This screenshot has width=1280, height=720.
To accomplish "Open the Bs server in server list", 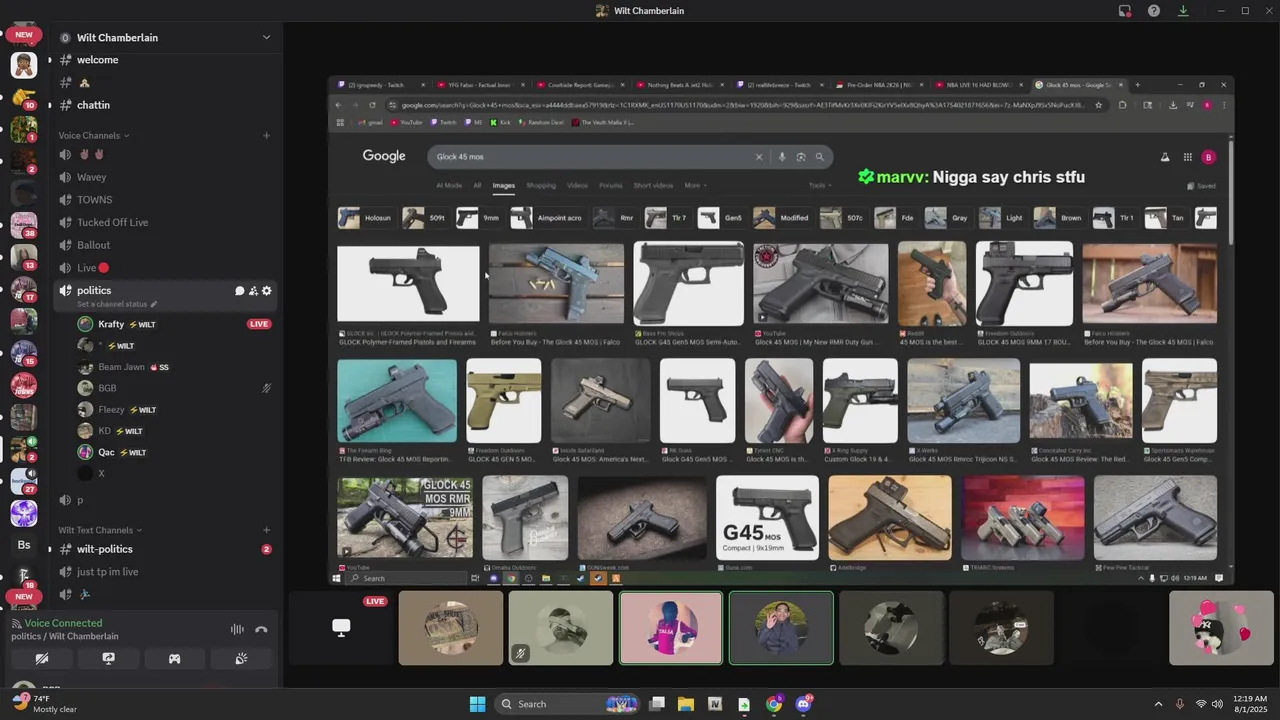I will click(x=24, y=545).
